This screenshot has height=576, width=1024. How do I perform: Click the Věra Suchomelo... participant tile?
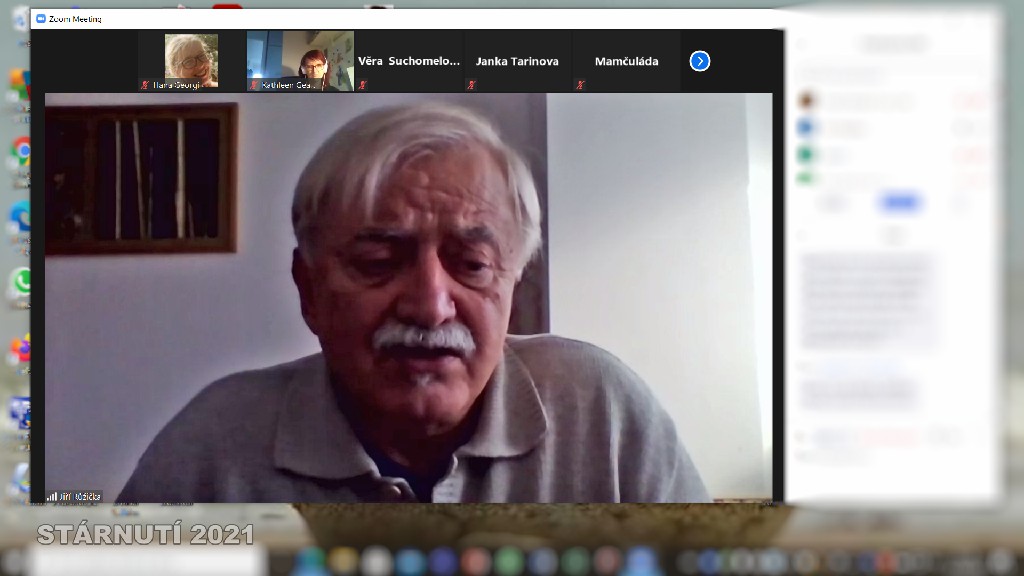coord(409,61)
